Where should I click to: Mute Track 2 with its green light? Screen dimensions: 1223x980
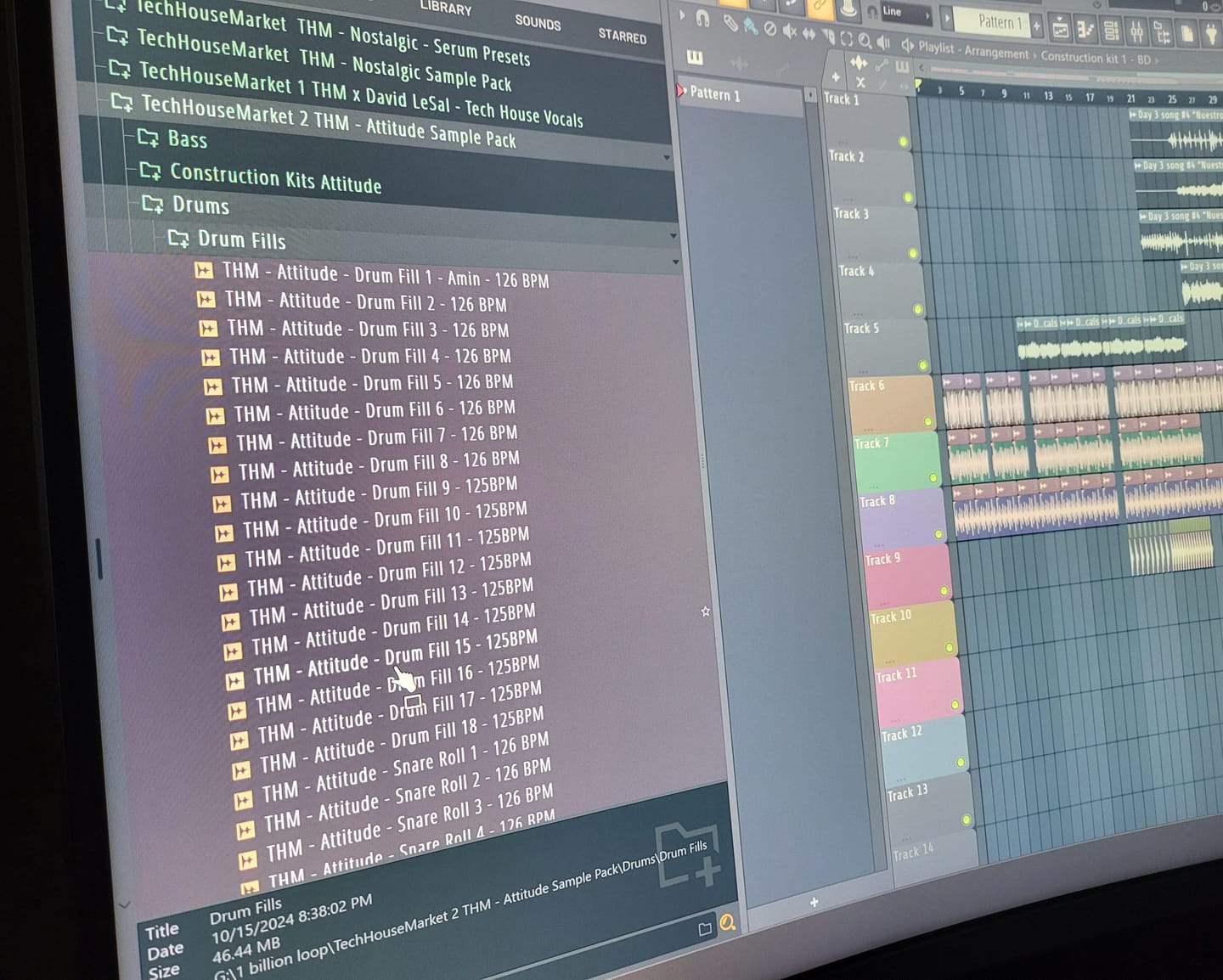[908, 197]
